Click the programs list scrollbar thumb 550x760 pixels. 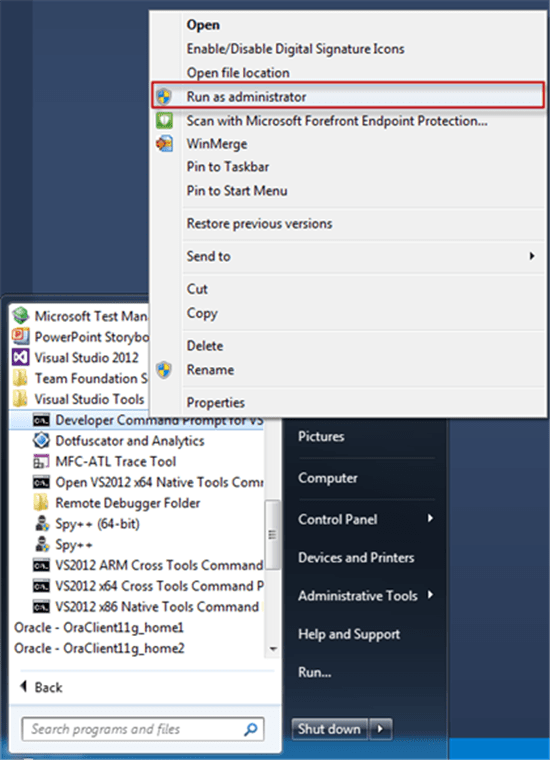coord(273,535)
